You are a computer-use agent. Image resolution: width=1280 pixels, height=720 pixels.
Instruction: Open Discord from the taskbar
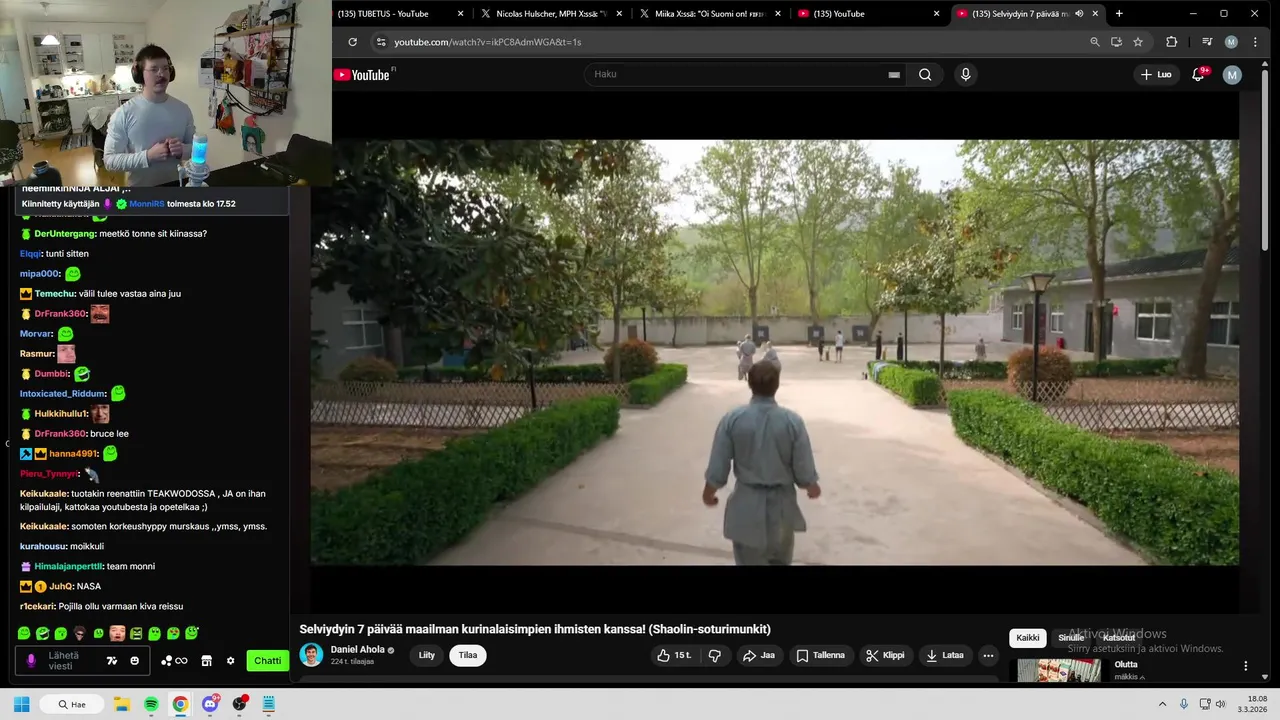coord(211,704)
